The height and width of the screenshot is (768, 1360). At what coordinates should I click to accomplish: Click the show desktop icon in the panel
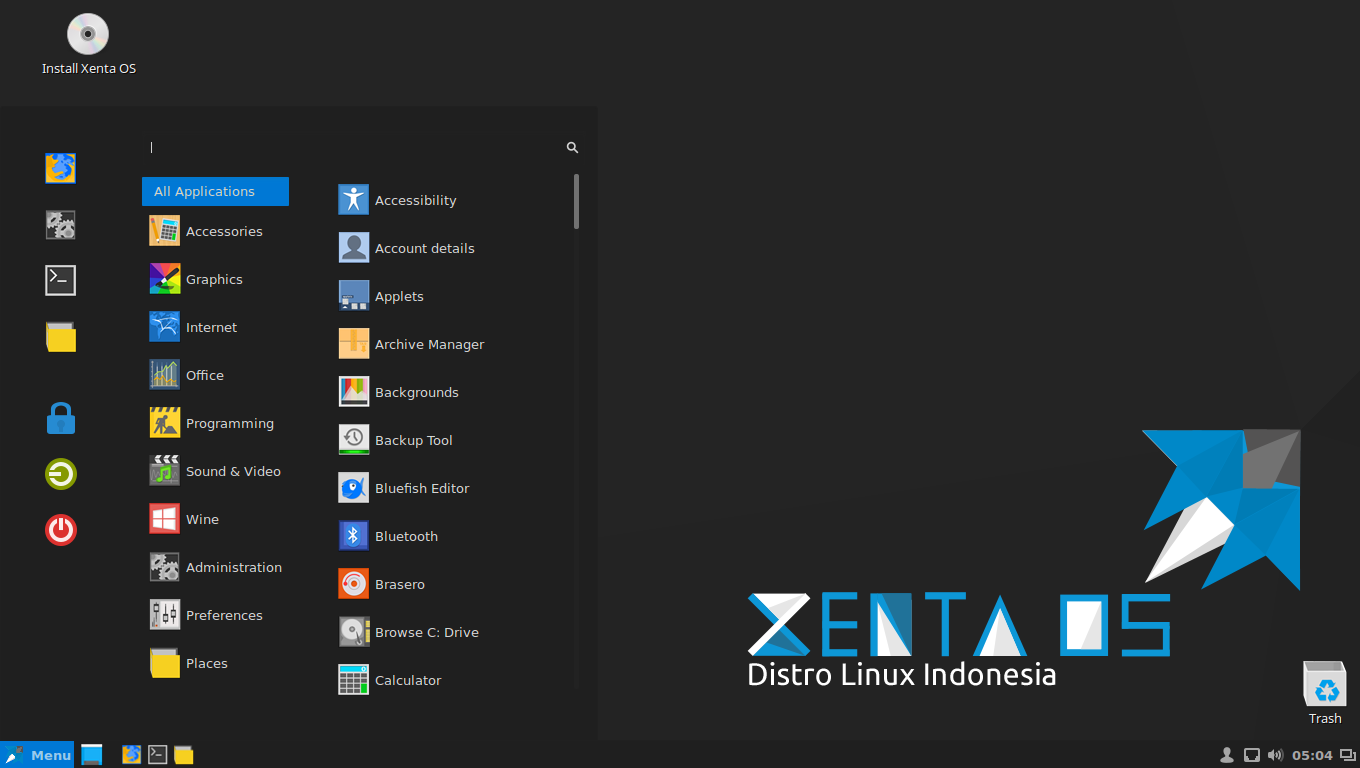pyautogui.click(x=92, y=755)
